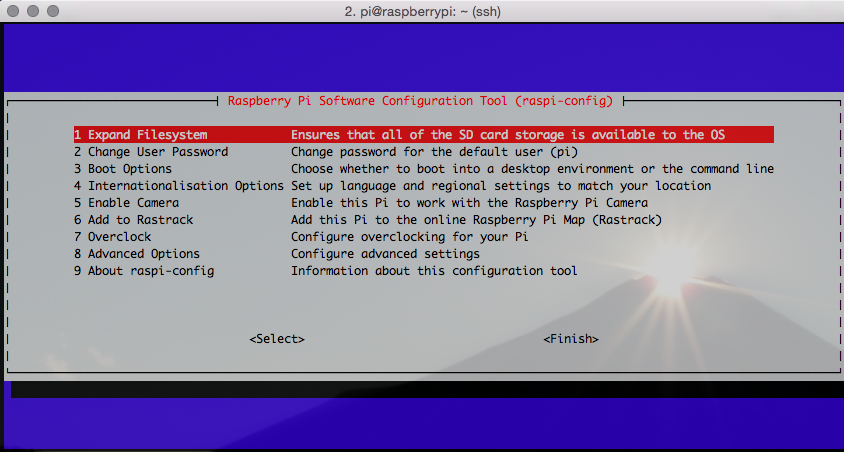Click description 'Information about this configuration tool'
The height and width of the screenshot is (452, 844).
point(434,271)
